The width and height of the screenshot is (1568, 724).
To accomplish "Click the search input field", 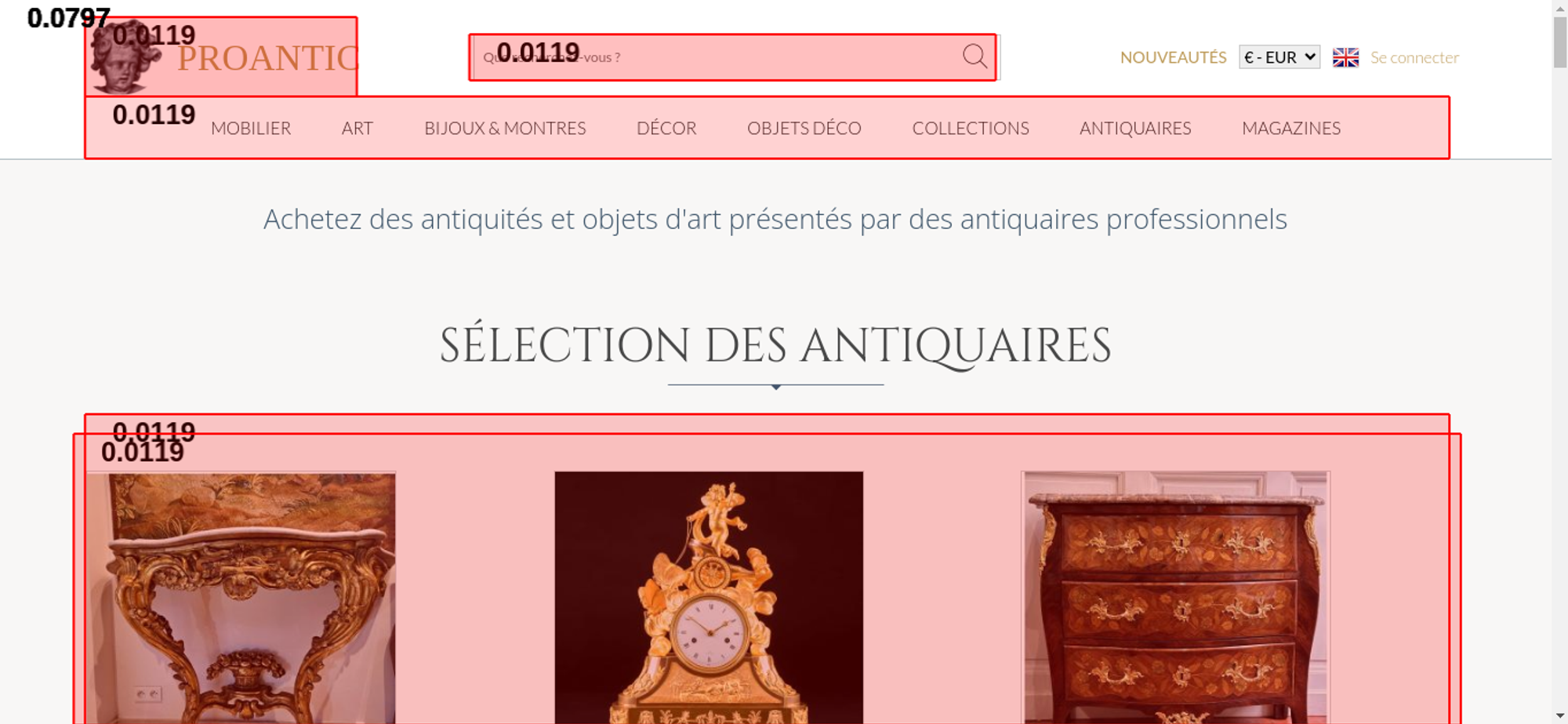I will pos(717,57).
